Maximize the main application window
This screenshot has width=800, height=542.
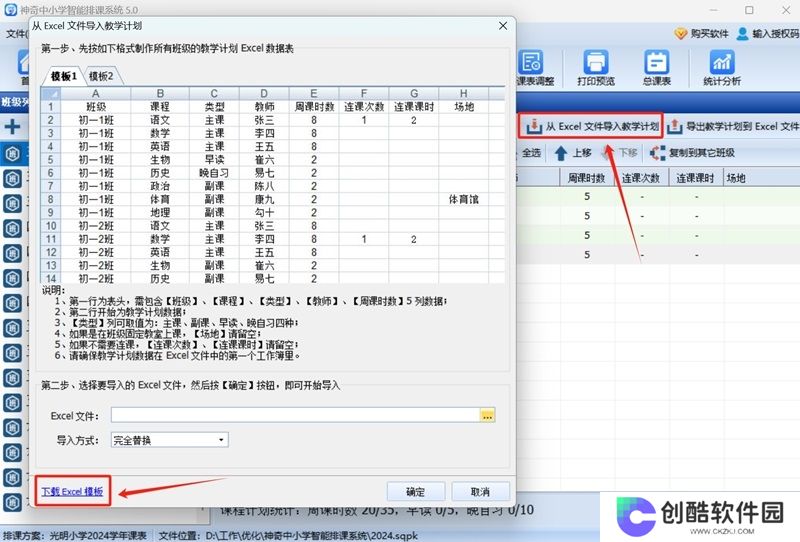tap(749, 10)
